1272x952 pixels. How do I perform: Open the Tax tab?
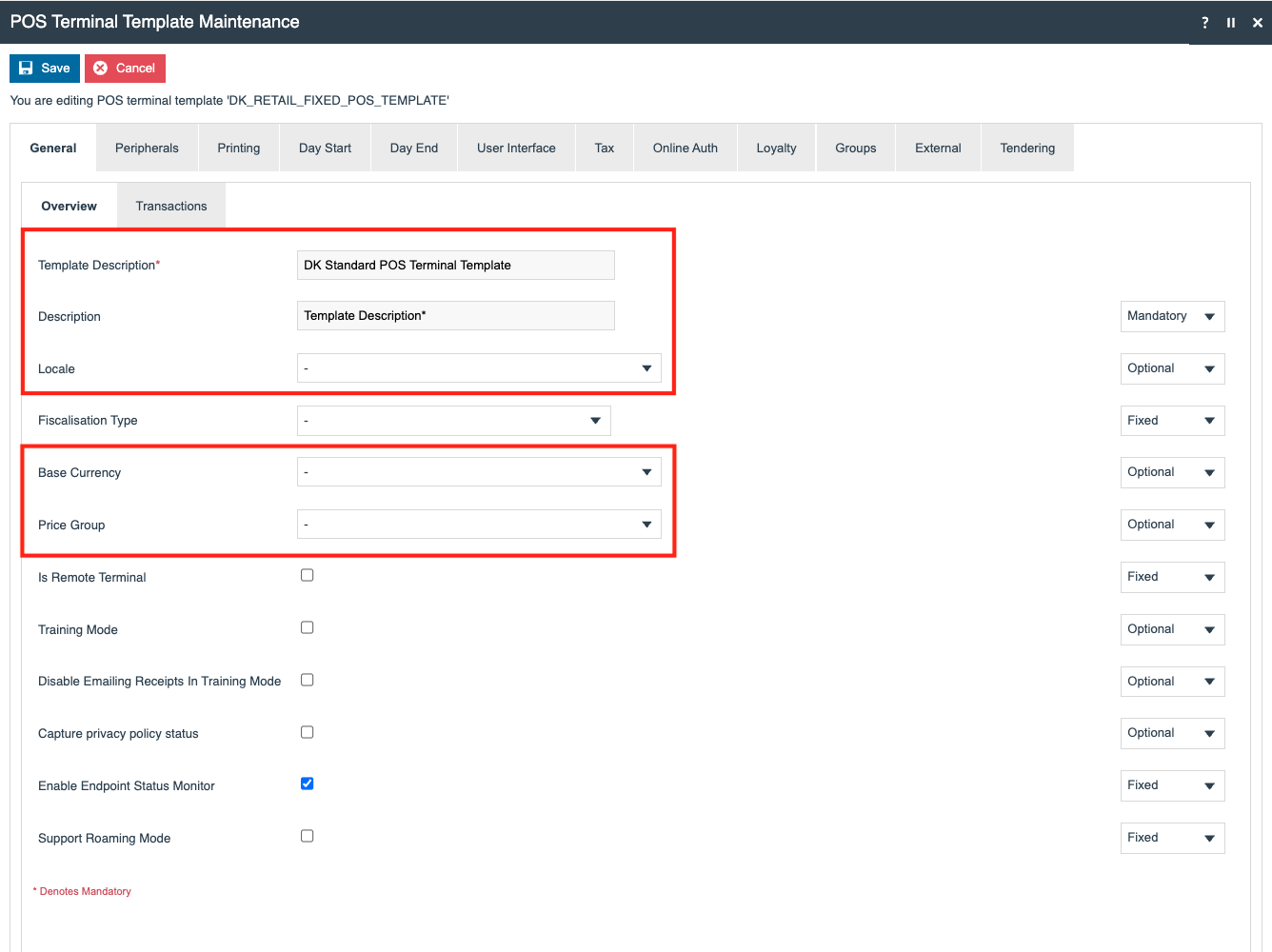(605, 148)
